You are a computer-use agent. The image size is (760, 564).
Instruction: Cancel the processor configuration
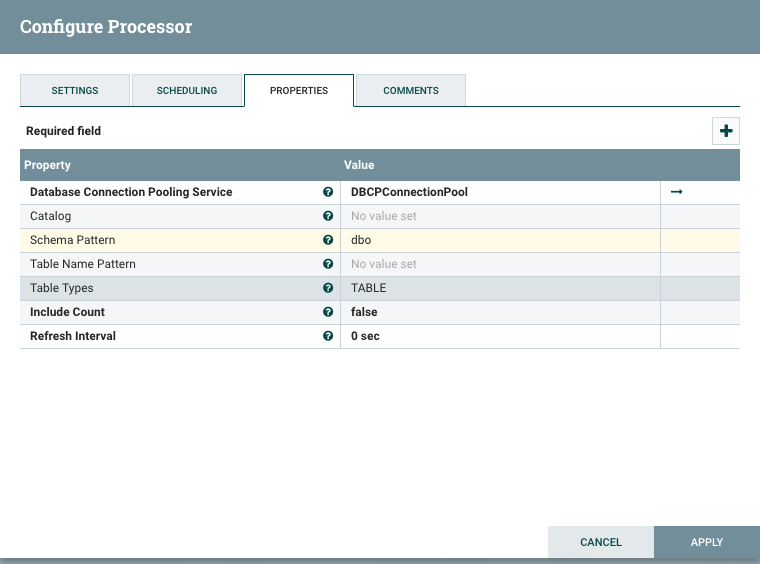(601, 542)
